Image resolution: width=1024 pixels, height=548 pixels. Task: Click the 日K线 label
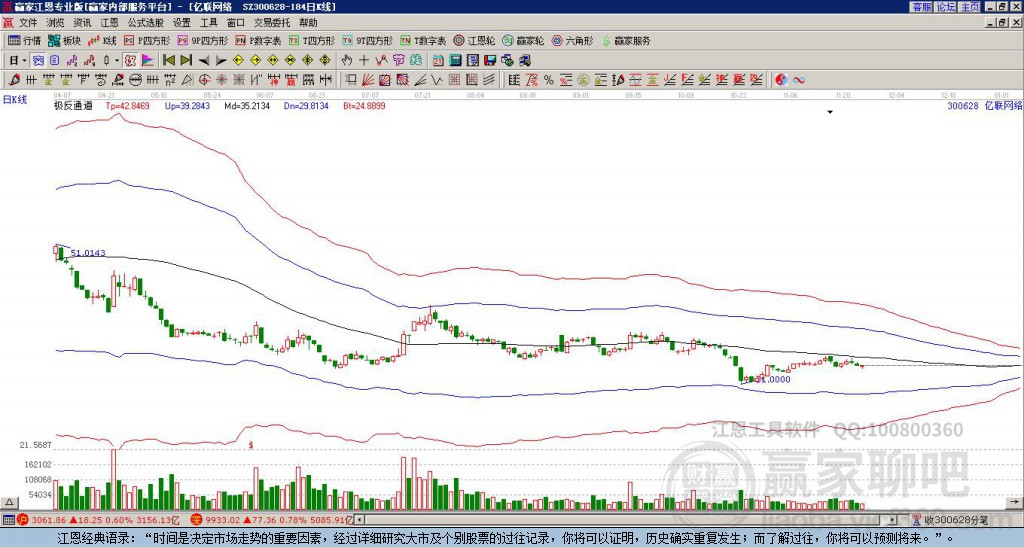(x=15, y=100)
